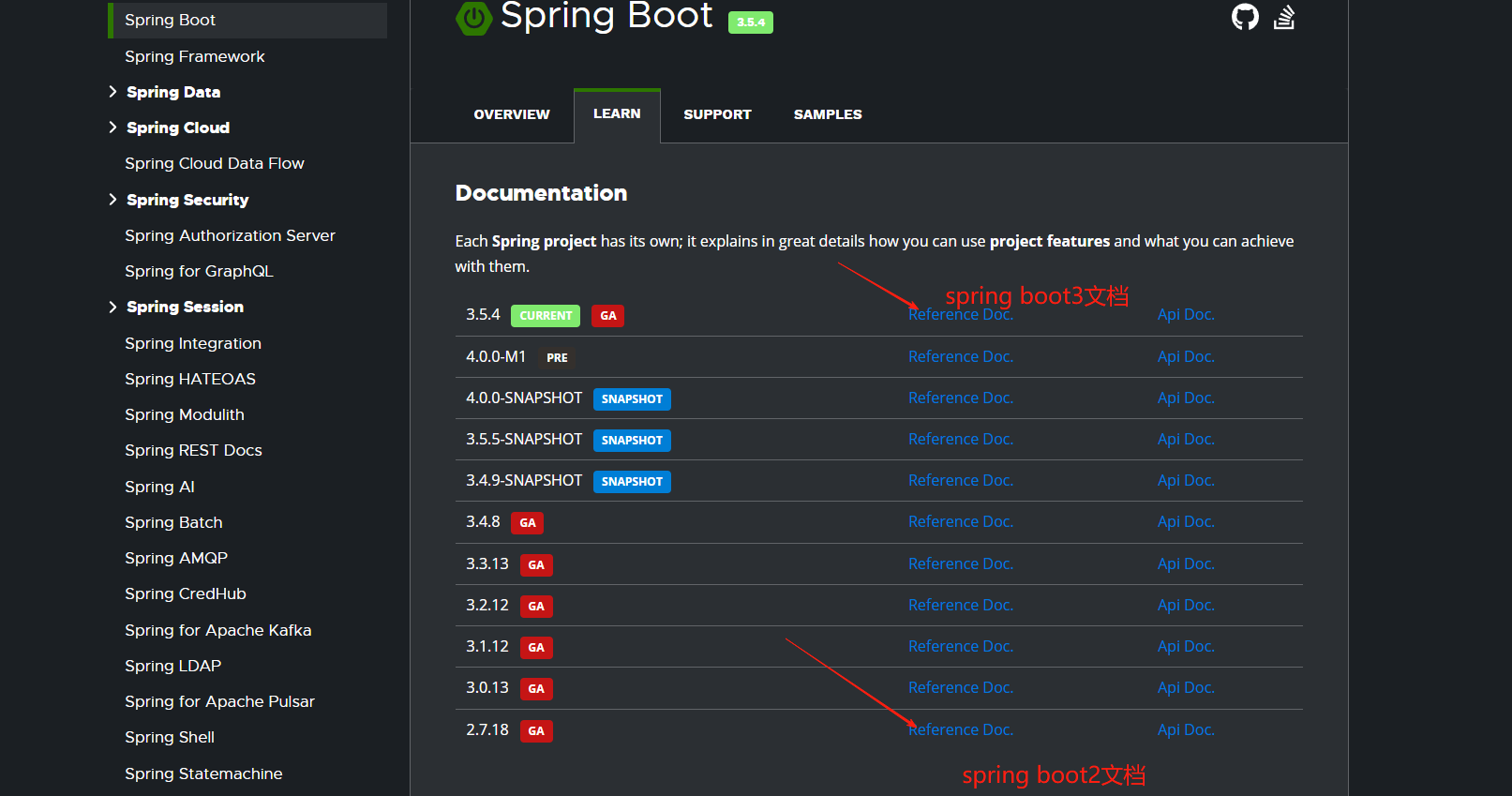The height and width of the screenshot is (796, 1512).
Task: Open Reference Doc. for version 3.1.12
Action: (961, 646)
